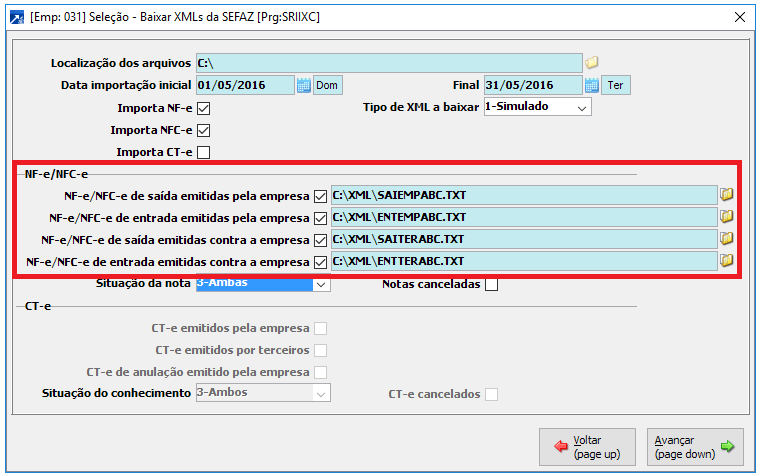The width and height of the screenshot is (759, 476).
Task: Toggle entrada emitidas pela empresa checkbox
Action: pyautogui.click(x=320, y=218)
